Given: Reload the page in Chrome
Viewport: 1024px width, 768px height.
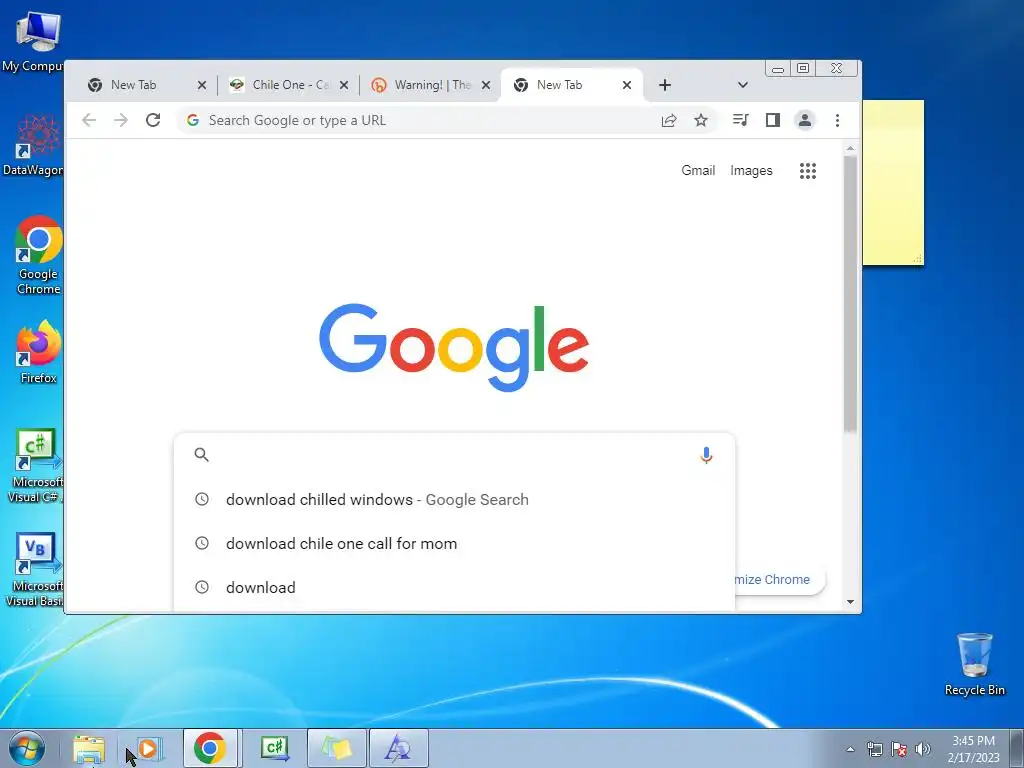Looking at the screenshot, I should [x=153, y=120].
